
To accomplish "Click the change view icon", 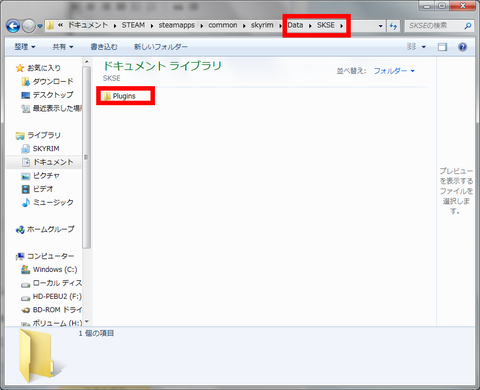I will pyautogui.click(x=411, y=47).
